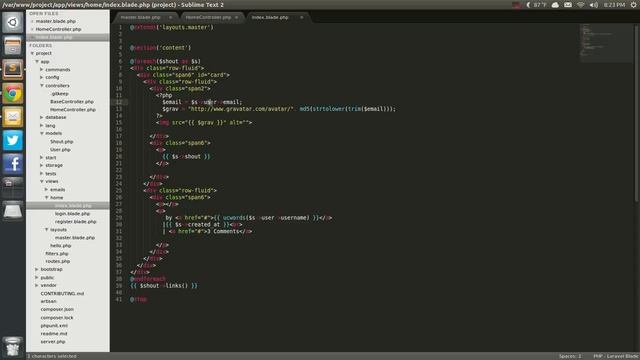Image resolution: width=640 pixels, height=360 pixels.
Task: Open hello.php in views
Action: pyautogui.click(x=61, y=246)
